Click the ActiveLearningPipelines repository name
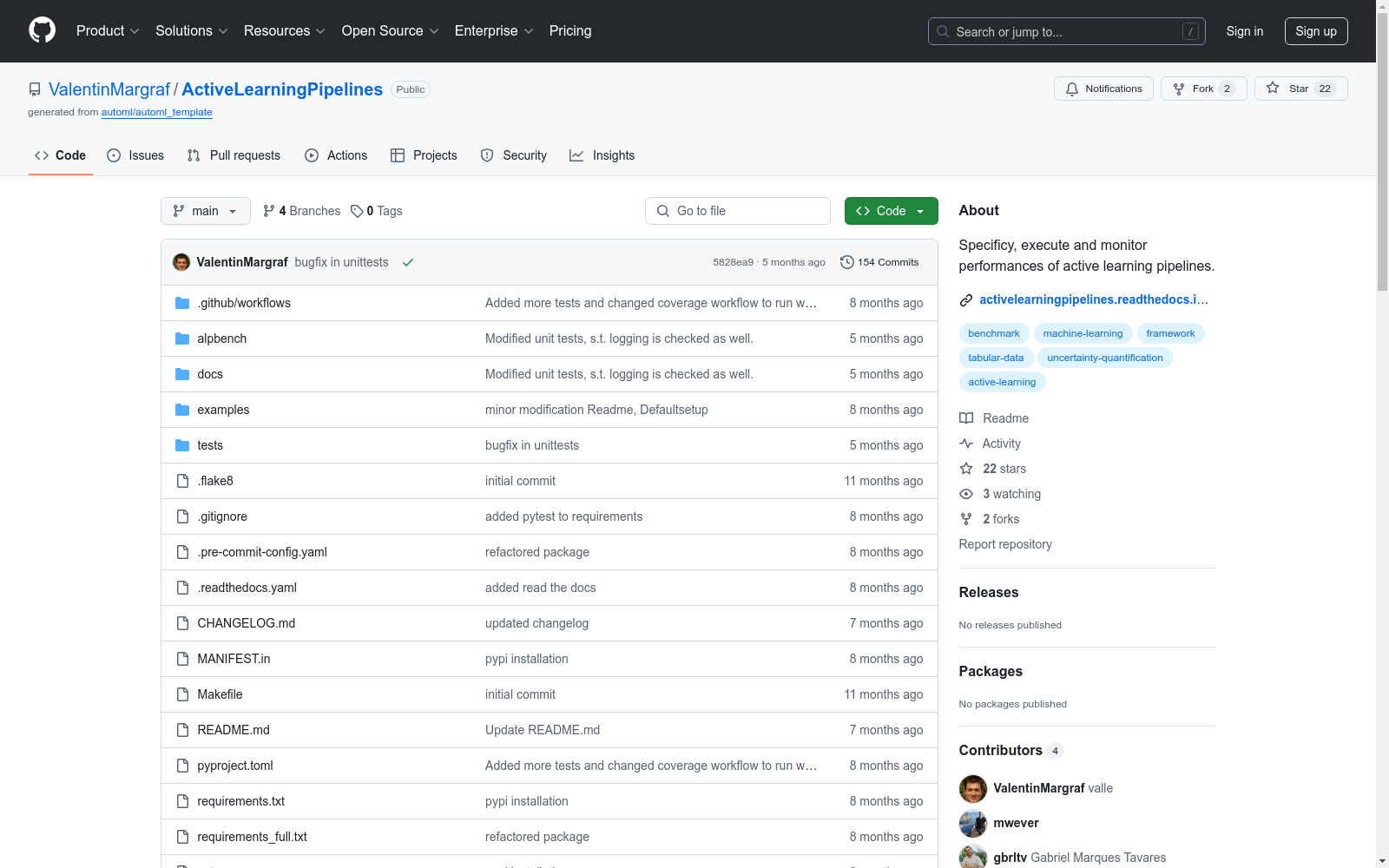Viewport: 1389px width, 868px height. tap(282, 89)
